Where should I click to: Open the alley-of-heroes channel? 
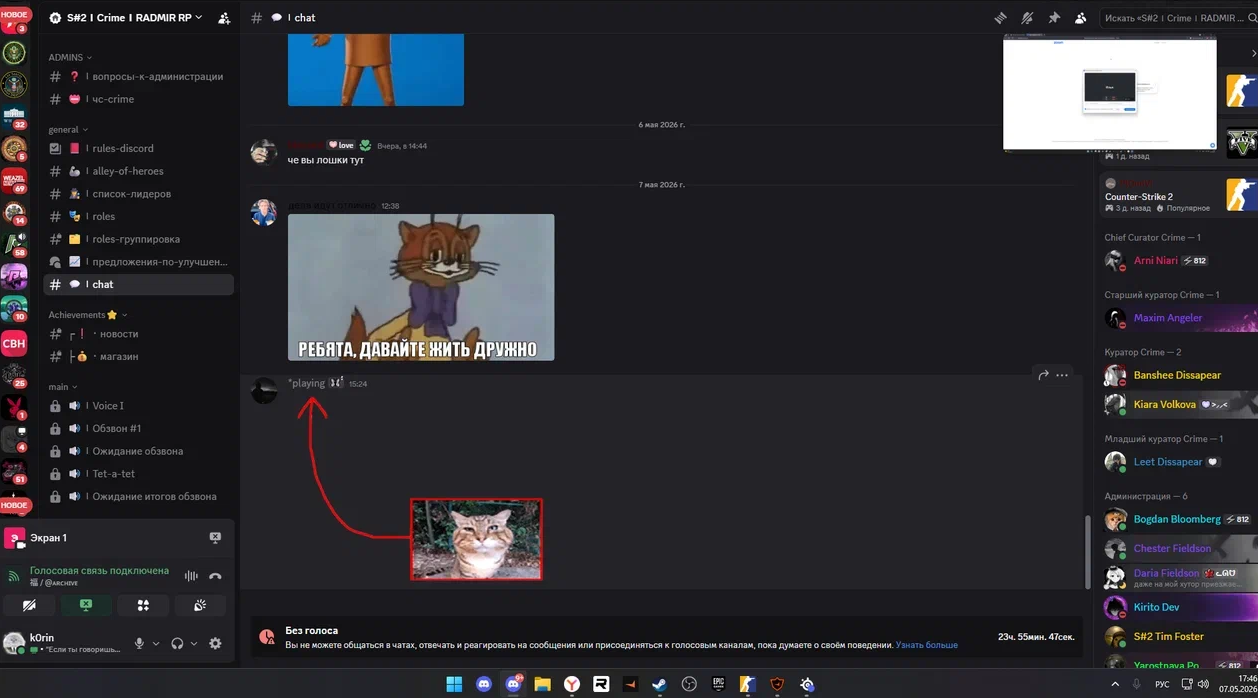pos(139,171)
